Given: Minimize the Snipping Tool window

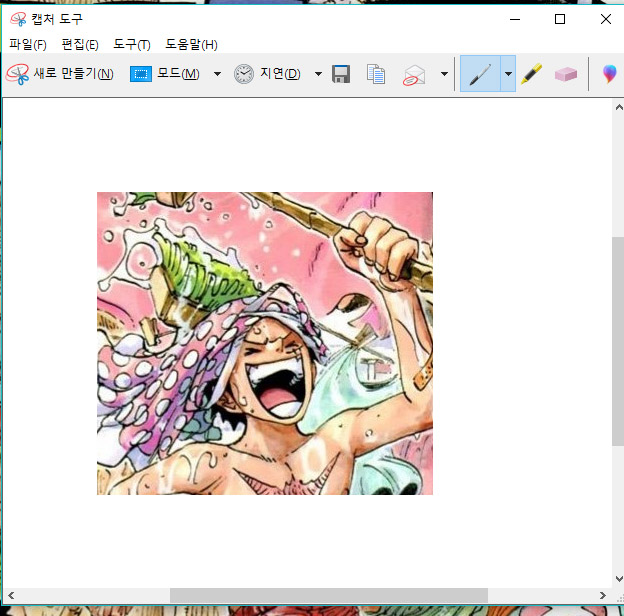Looking at the screenshot, I should [x=515, y=19].
